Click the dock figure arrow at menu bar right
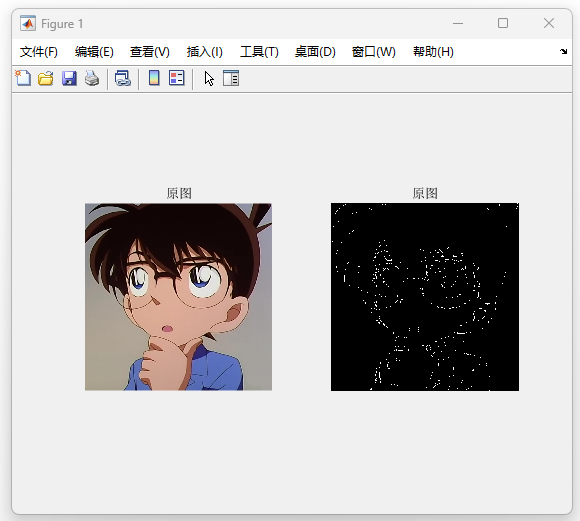This screenshot has width=580, height=521. 563,51
